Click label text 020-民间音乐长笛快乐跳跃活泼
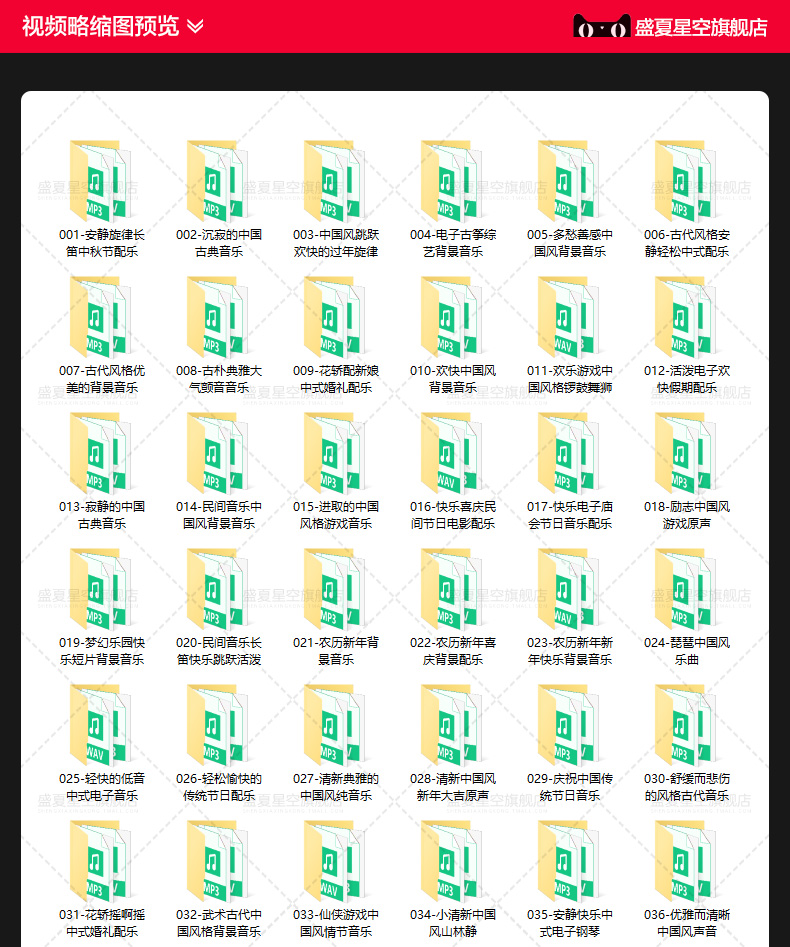Screen dimensions: 790x947 click(x=219, y=650)
